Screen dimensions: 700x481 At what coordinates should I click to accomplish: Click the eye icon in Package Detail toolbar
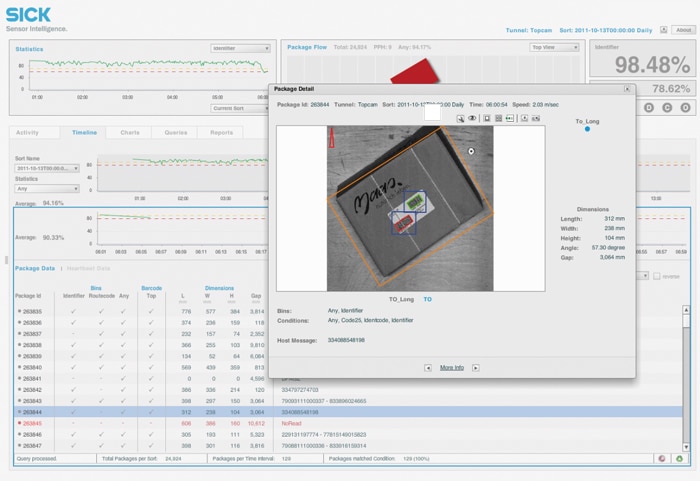(x=472, y=118)
